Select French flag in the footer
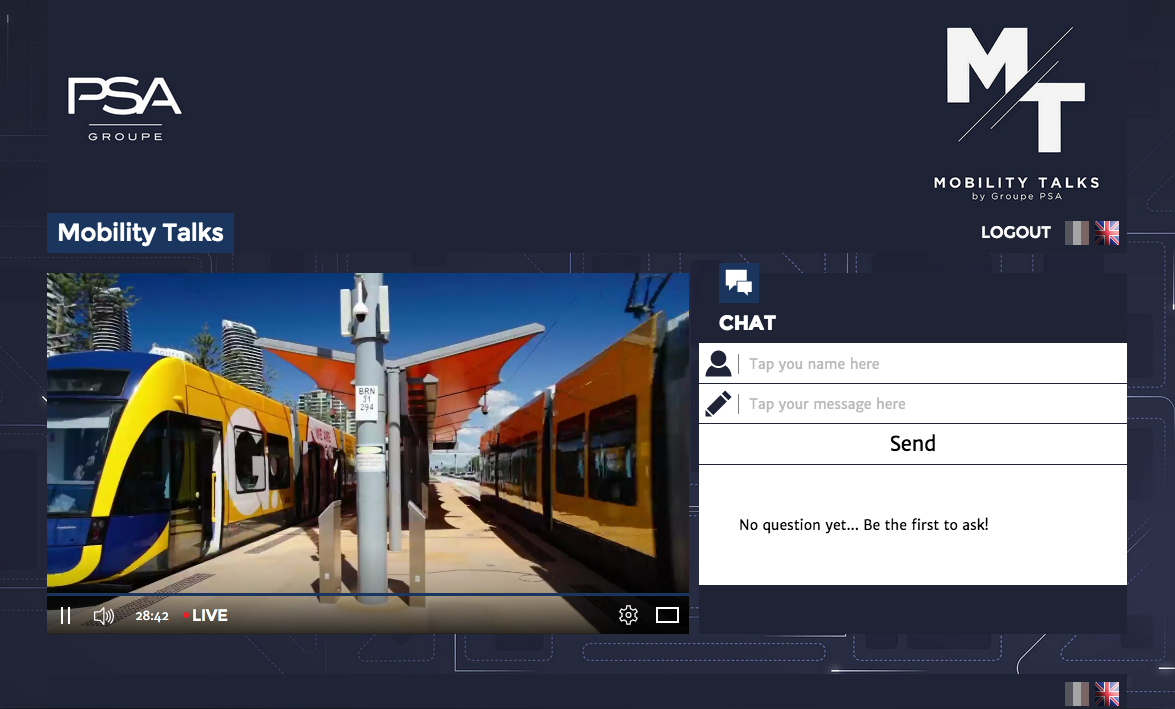 [x=1077, y=693]
